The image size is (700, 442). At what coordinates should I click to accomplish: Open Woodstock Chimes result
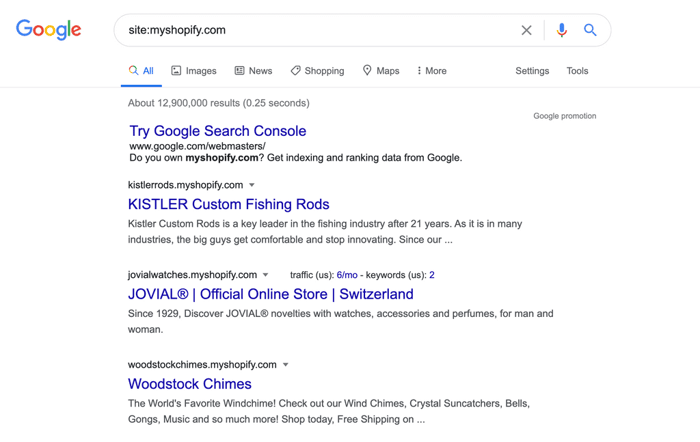click(190, 384)
